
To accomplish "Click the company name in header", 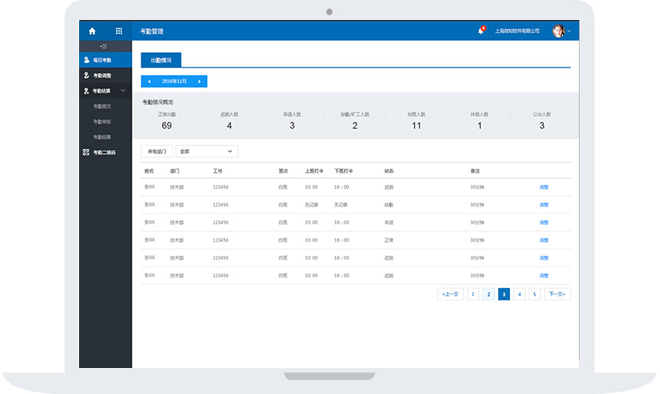I will [x=517, y=31].
